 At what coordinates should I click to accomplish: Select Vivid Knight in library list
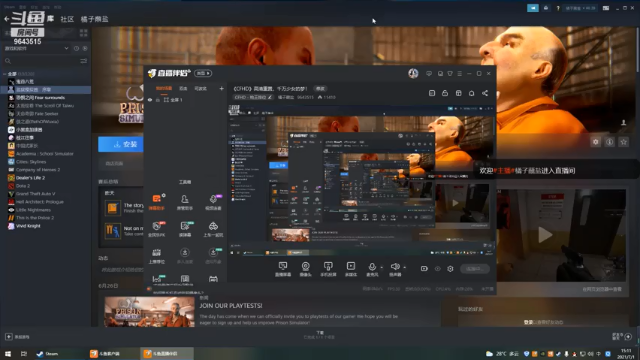pyautogui.click(x=28, y=226)
